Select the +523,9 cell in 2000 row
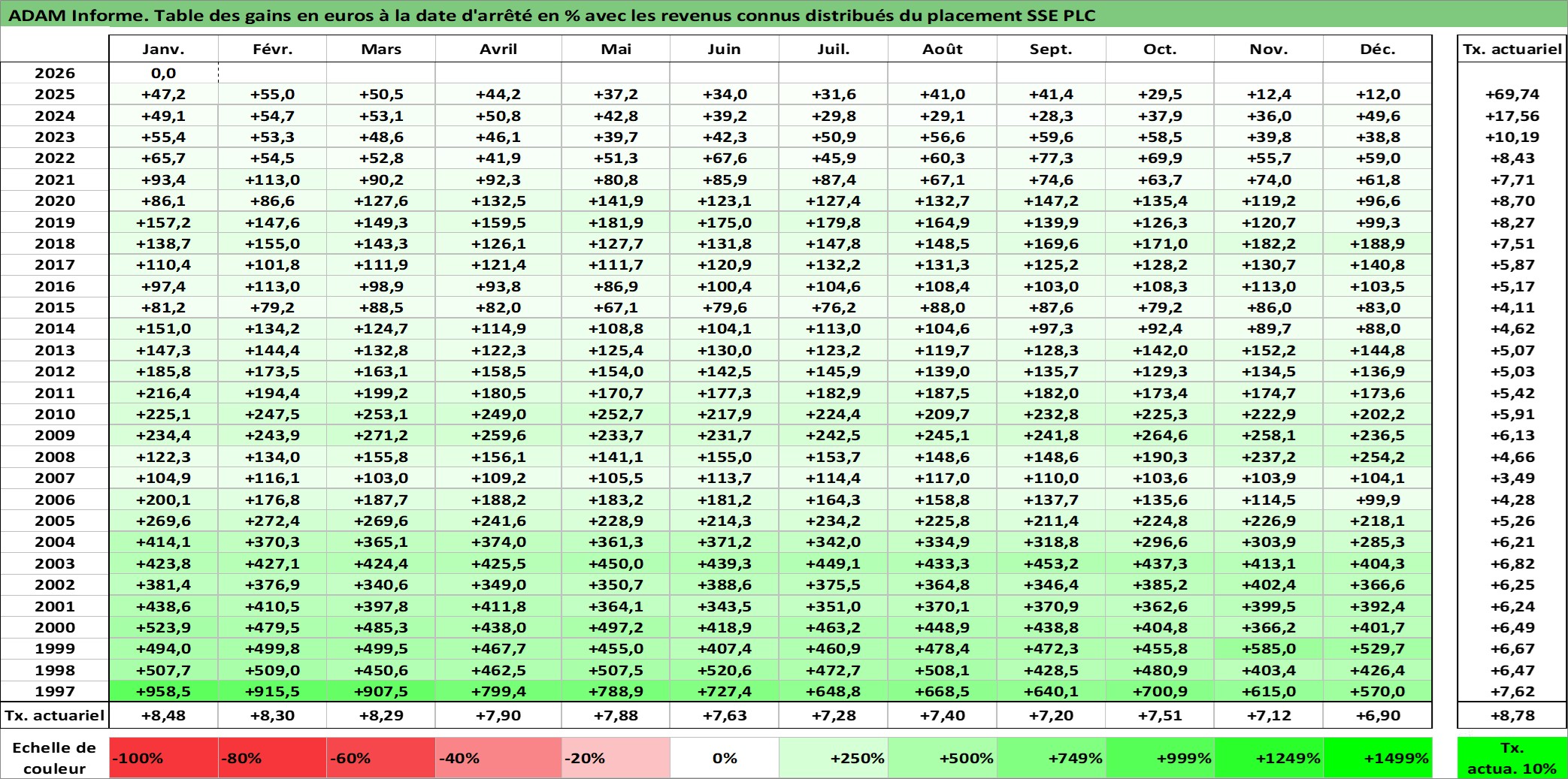Viewport: 1568px width, 779px height. click(164, 627)
